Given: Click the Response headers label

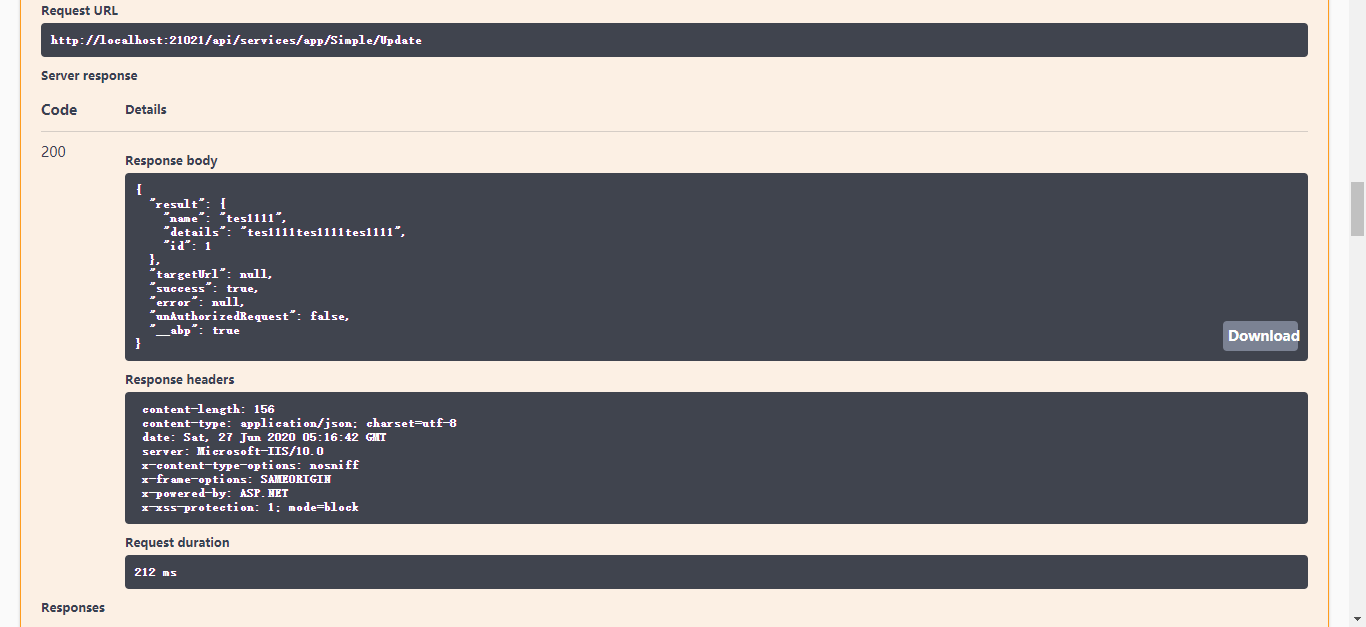Looking at the screenshot, I should (x=180, y=380).
